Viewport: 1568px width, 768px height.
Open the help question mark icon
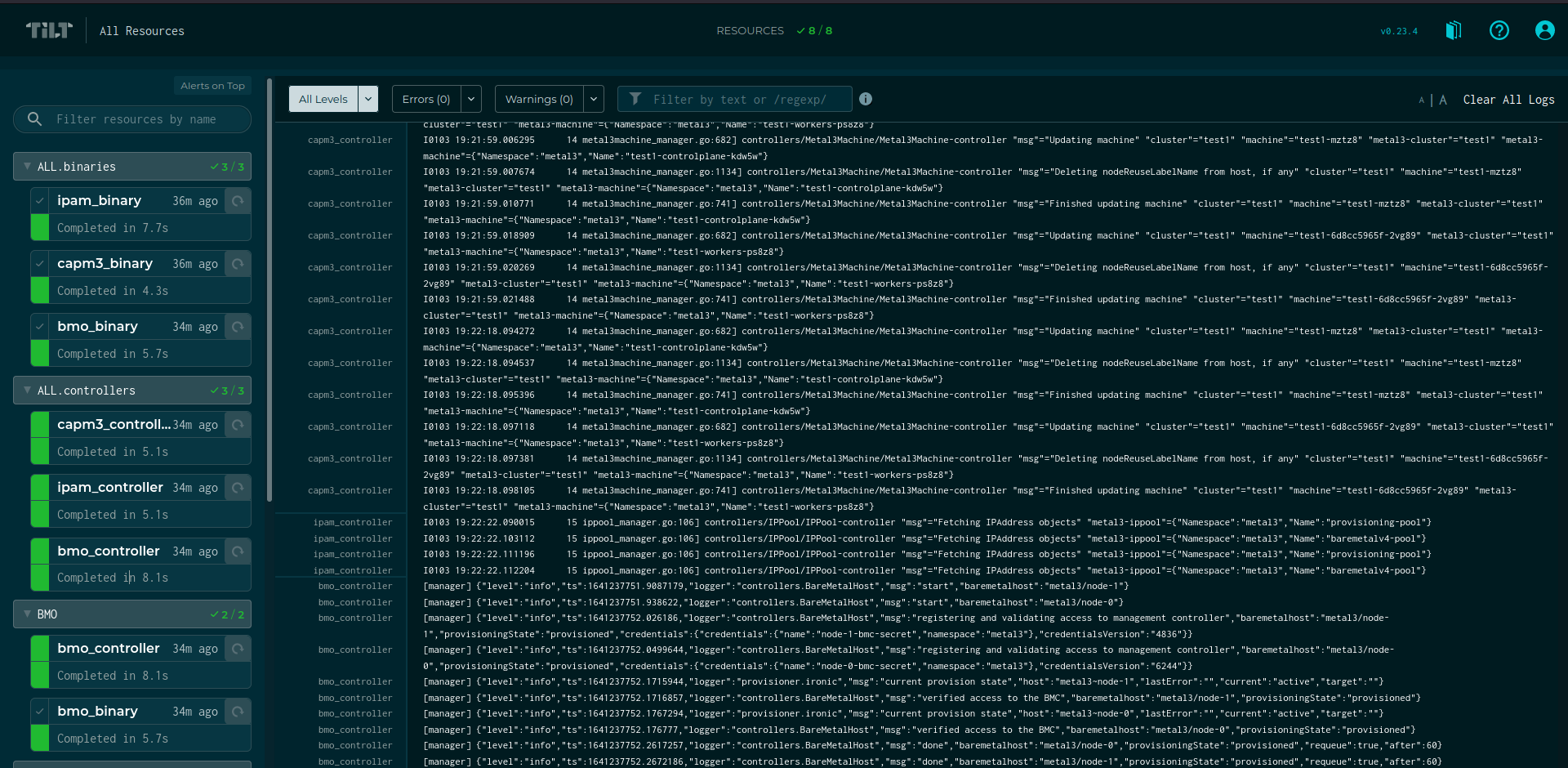click(1499, 30)
